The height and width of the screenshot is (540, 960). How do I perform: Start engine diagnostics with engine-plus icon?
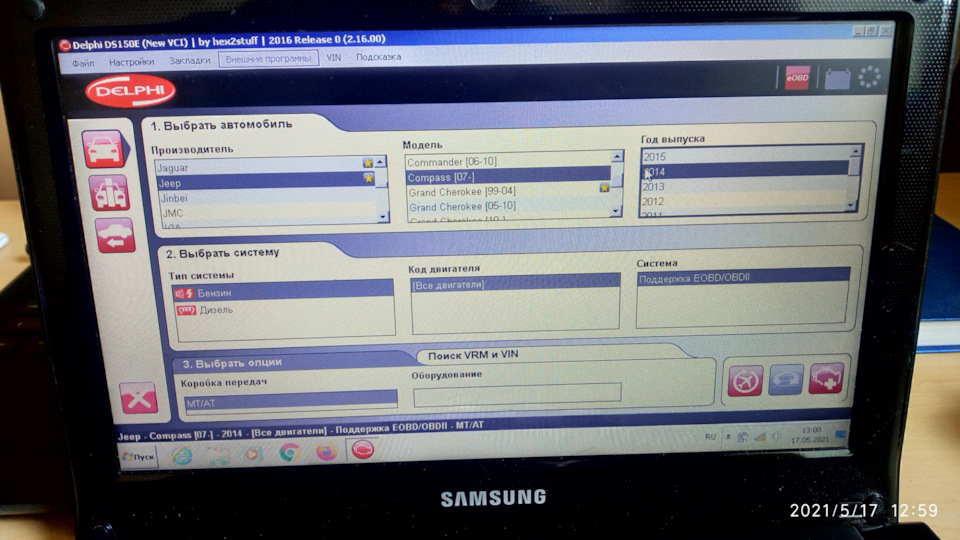click(827, 378)
